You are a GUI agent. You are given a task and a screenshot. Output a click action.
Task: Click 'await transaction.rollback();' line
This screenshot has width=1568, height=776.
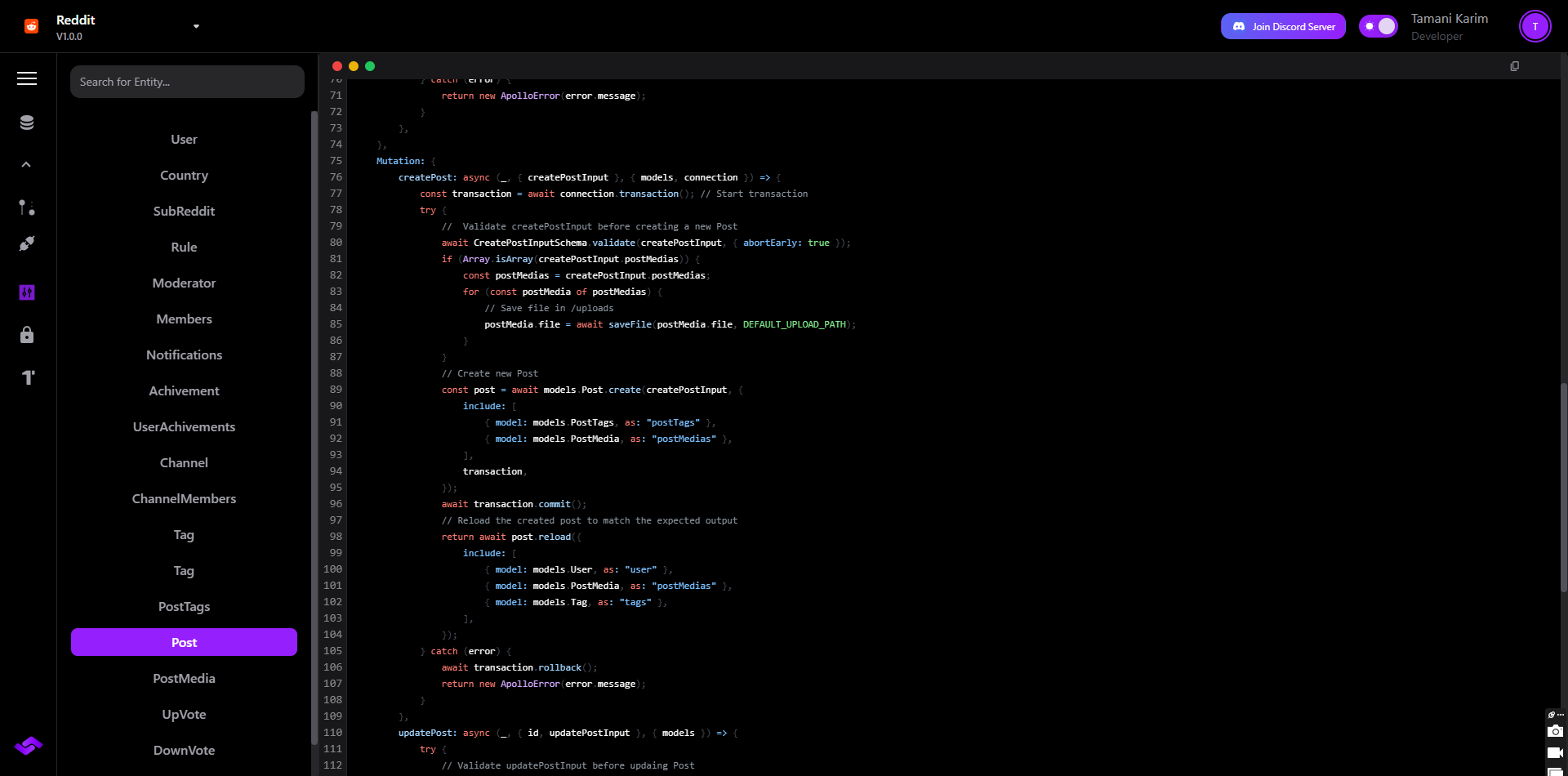pyautogui.click(x=519, y=667)
